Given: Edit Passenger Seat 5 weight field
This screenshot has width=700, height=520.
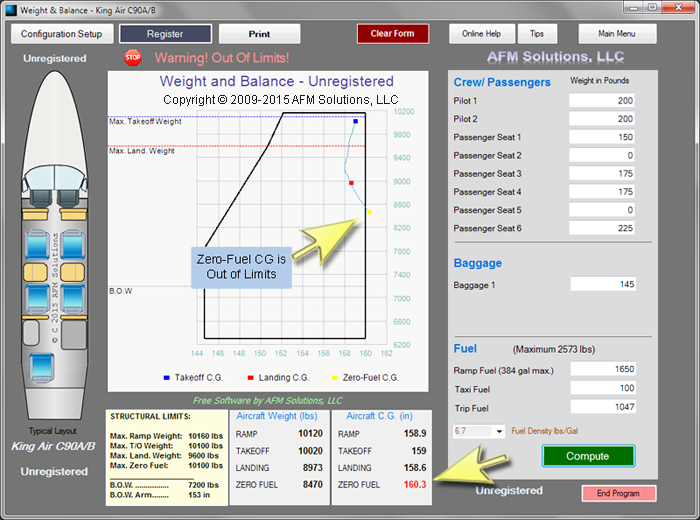Looking at the screenshot, I should pyautogui.click(x=601, y=210).
